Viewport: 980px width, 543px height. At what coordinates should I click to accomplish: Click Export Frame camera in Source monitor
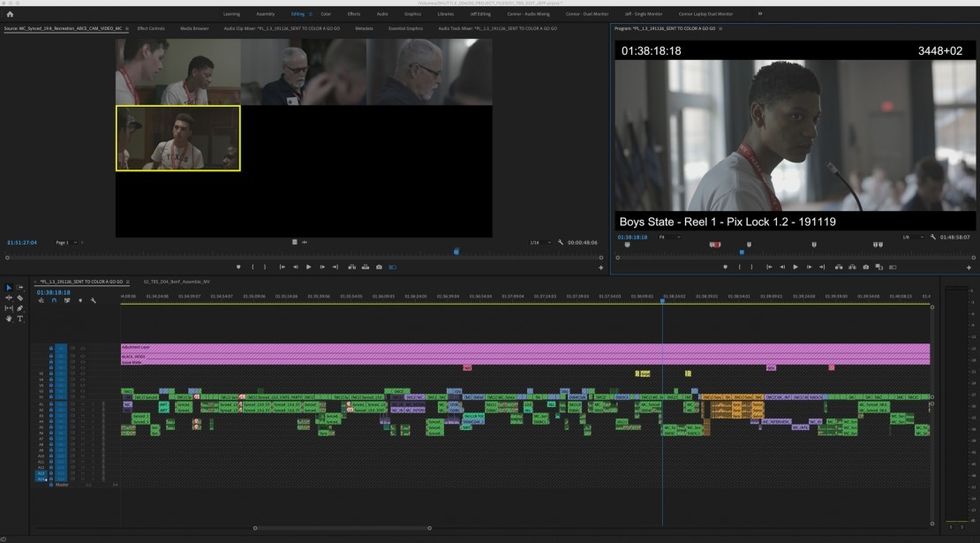379,267
